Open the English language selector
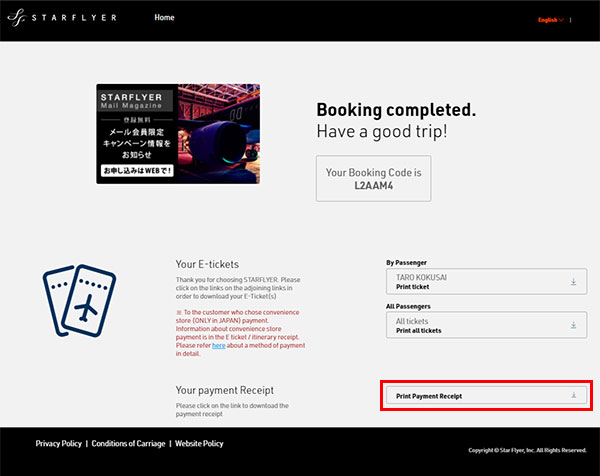 [x=549, y=20]
